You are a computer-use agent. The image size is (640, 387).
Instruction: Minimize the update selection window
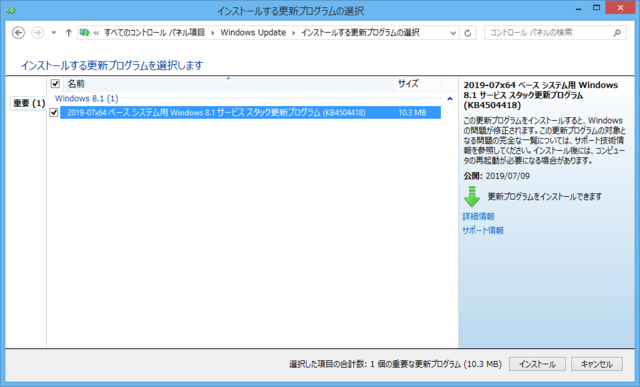pyautogui.click(x=578, y=8)
